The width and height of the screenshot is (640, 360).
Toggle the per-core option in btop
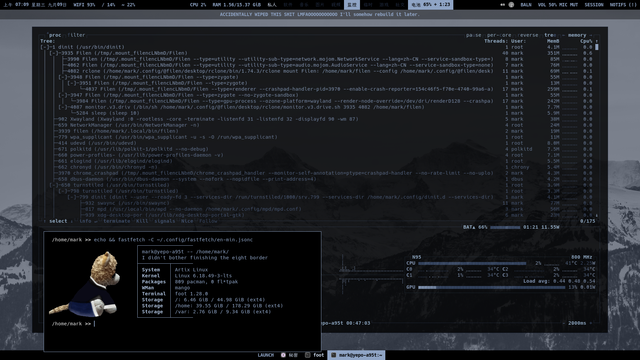[499, 35]
